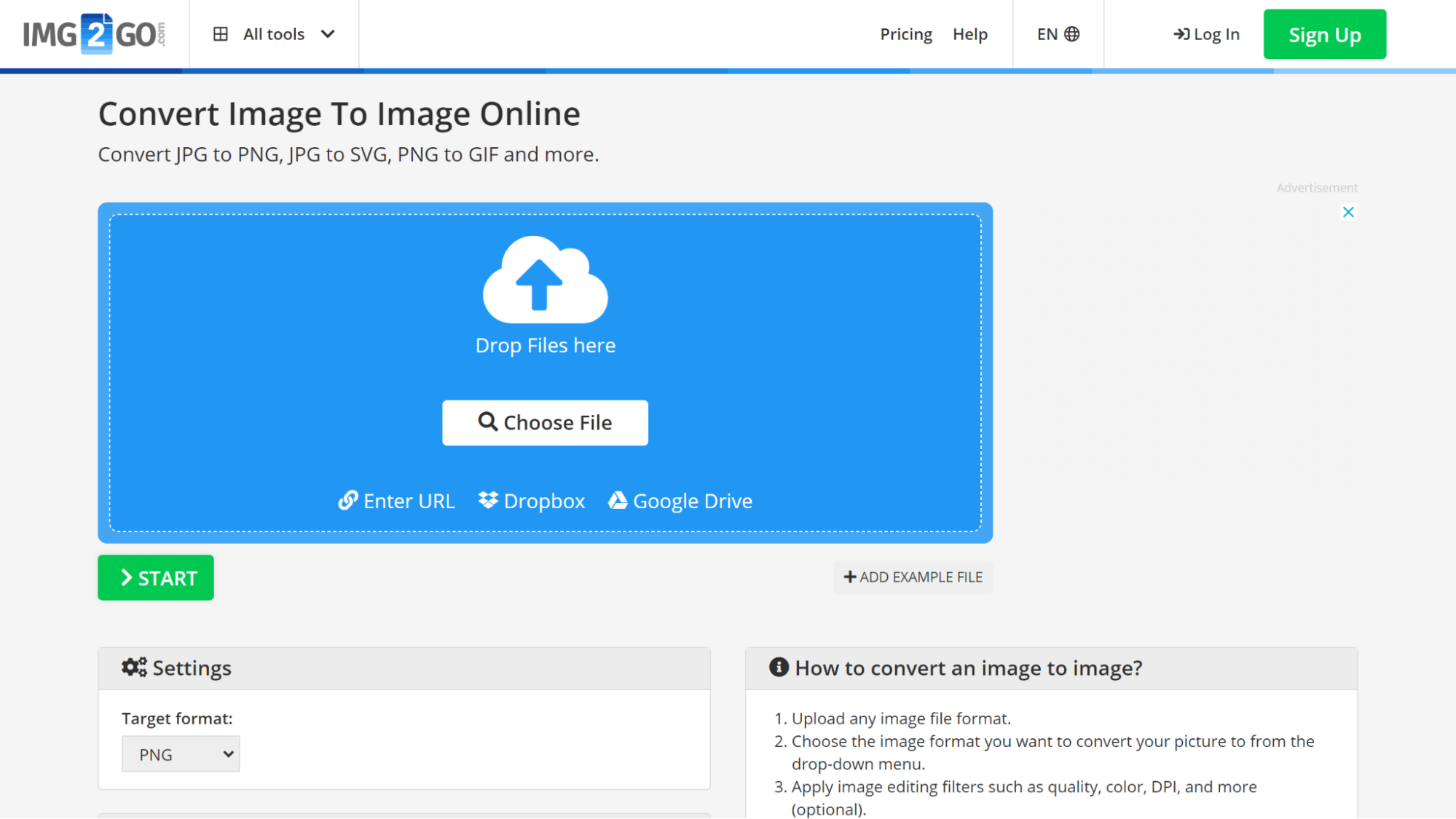Click the Log In button
1456x819 pixels.
(1206, 34)
